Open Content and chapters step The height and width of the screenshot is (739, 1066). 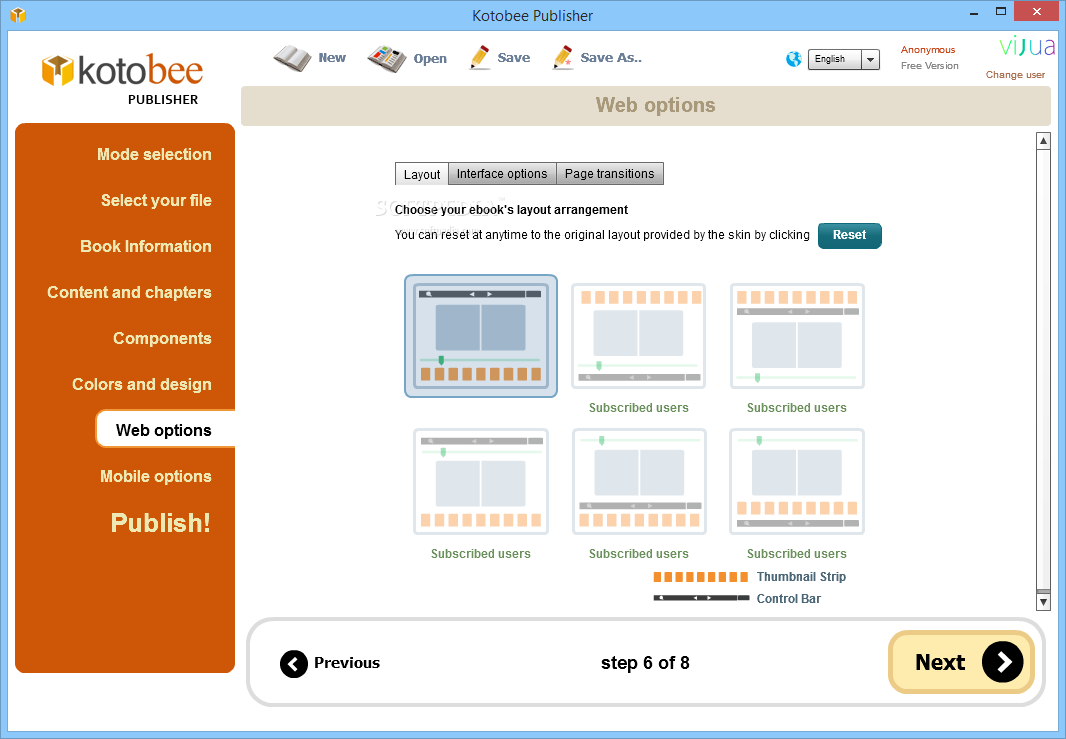(129, 292)
